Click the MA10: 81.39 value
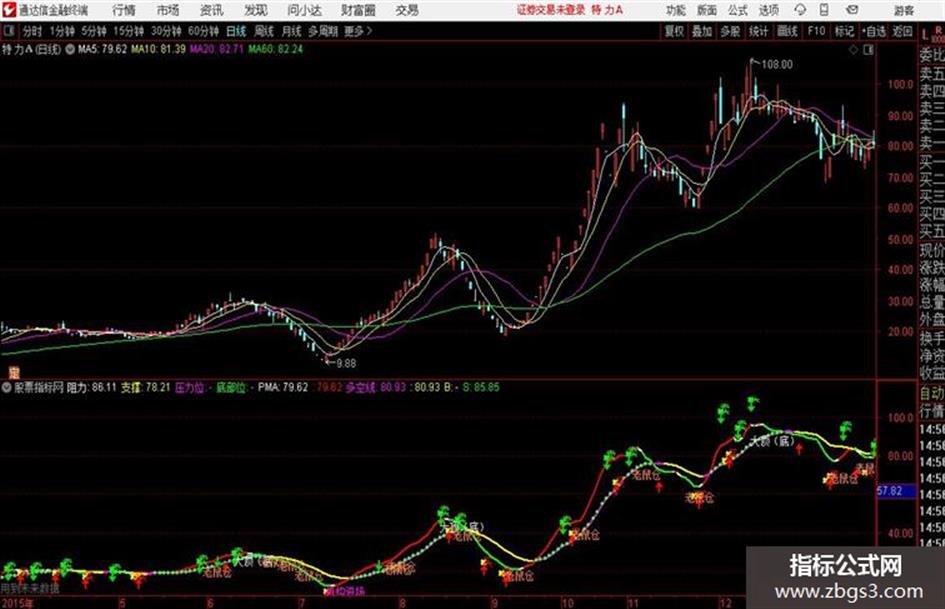The image size is (945, 609). tap(159, 49)
